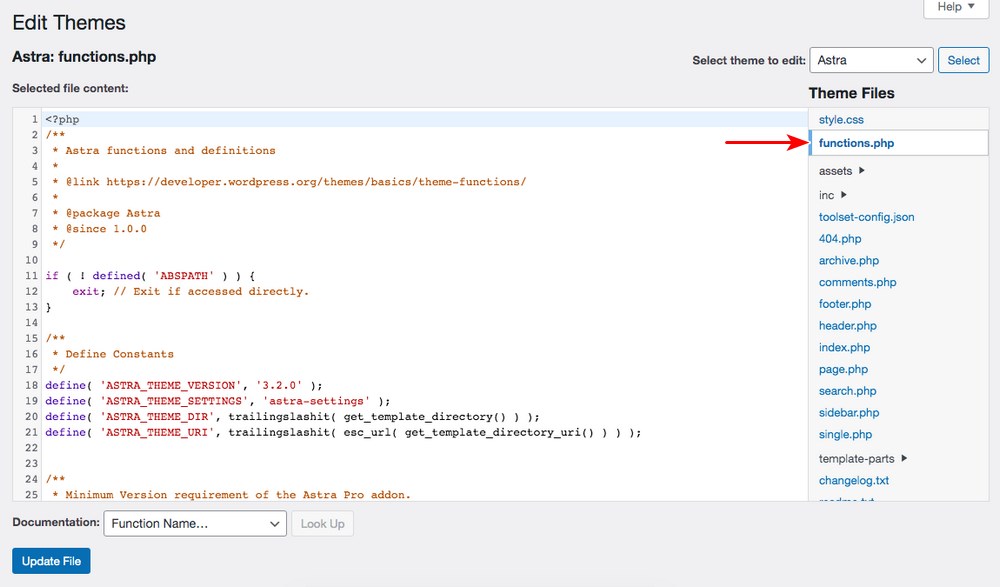Click the Update File button
The image size is (1000, 587).
(51, 561)
